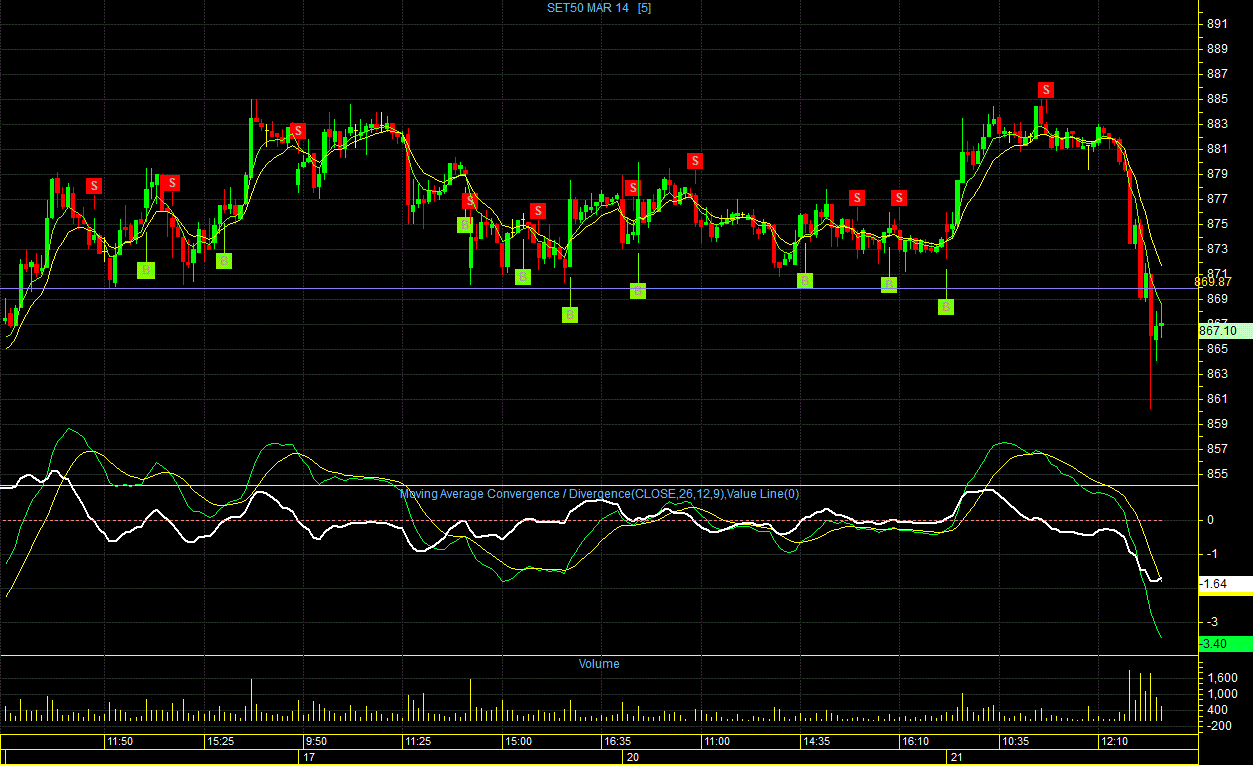Viewport: 1253px width, 765px height.
Task: Click the [5] timeframe label in the title
Action: coord(645,8)
